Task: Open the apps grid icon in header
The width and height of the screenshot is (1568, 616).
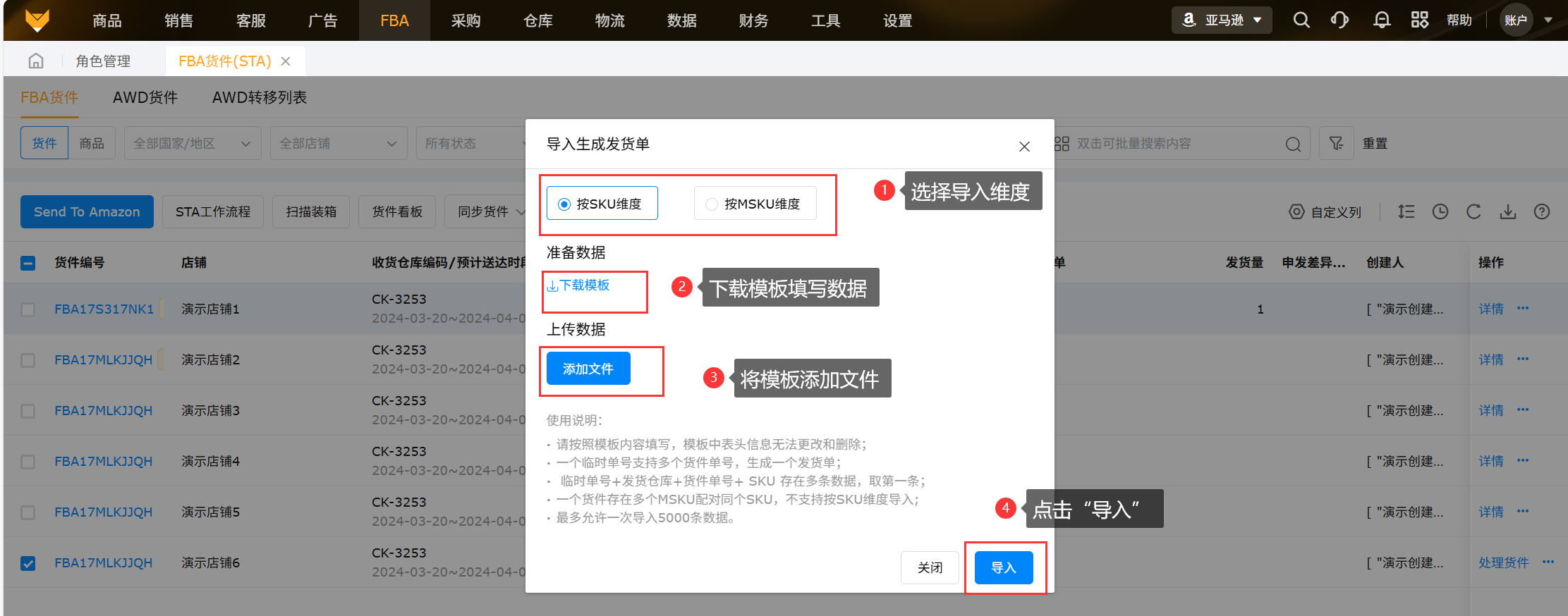Action: (1420, 20)
